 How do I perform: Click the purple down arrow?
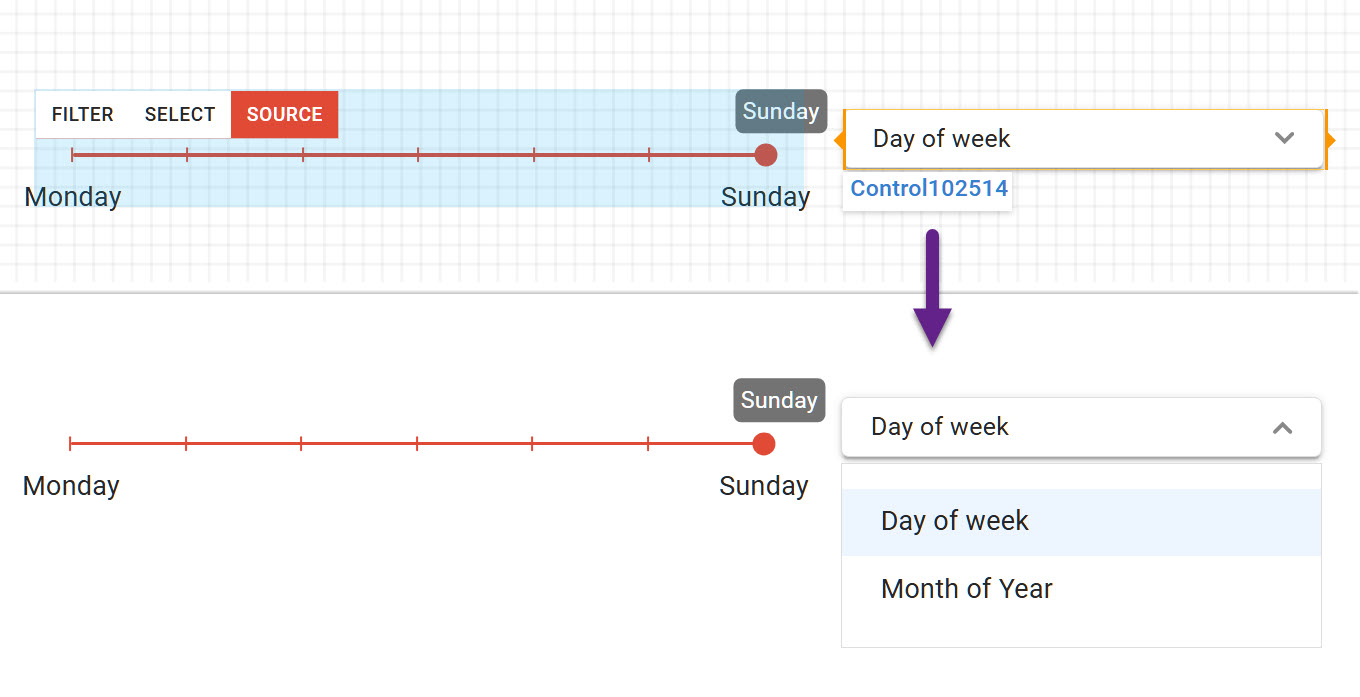pyautogui.click(x=932, y=288)
